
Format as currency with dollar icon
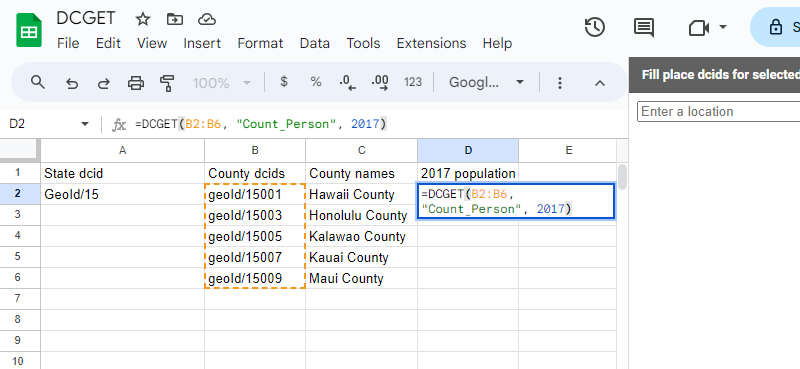pos(284,82)
